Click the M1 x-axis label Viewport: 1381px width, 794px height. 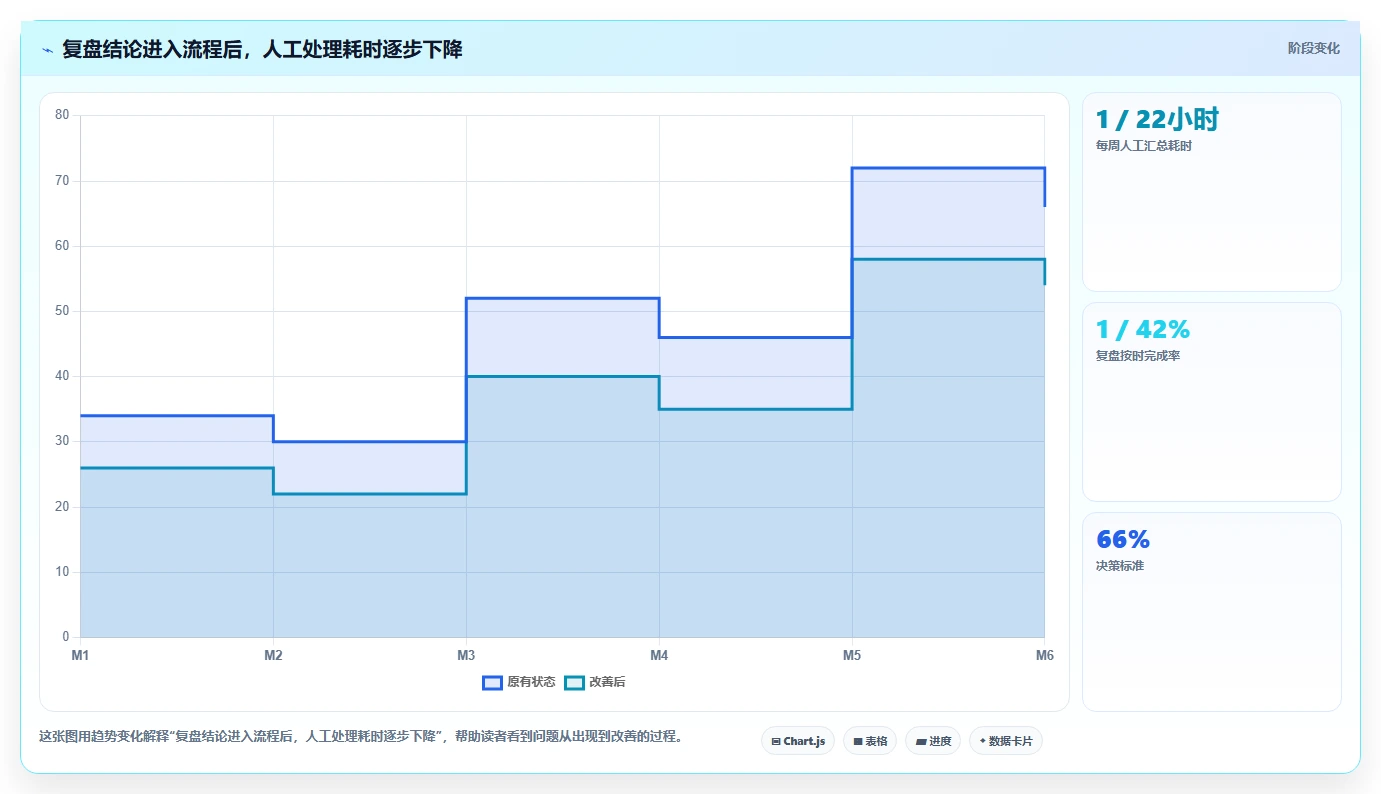(80, 655)
